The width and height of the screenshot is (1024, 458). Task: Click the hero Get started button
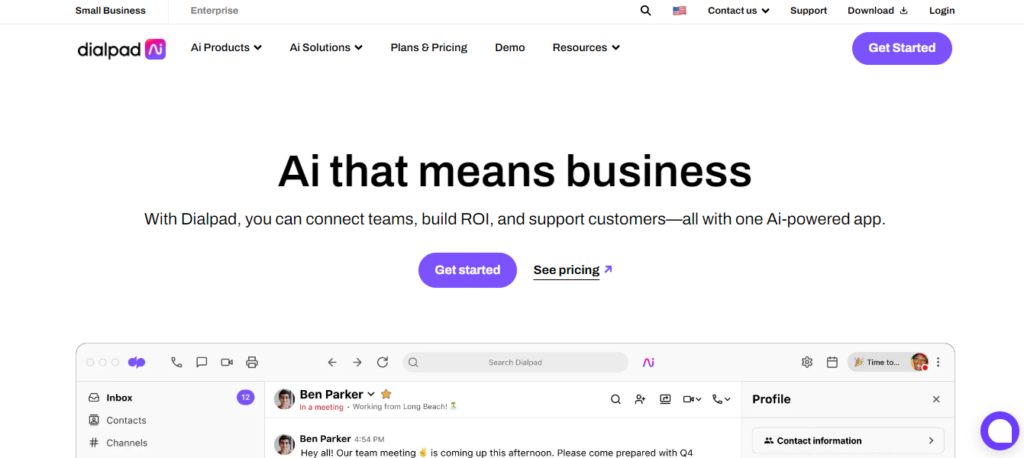click(467, 270)
